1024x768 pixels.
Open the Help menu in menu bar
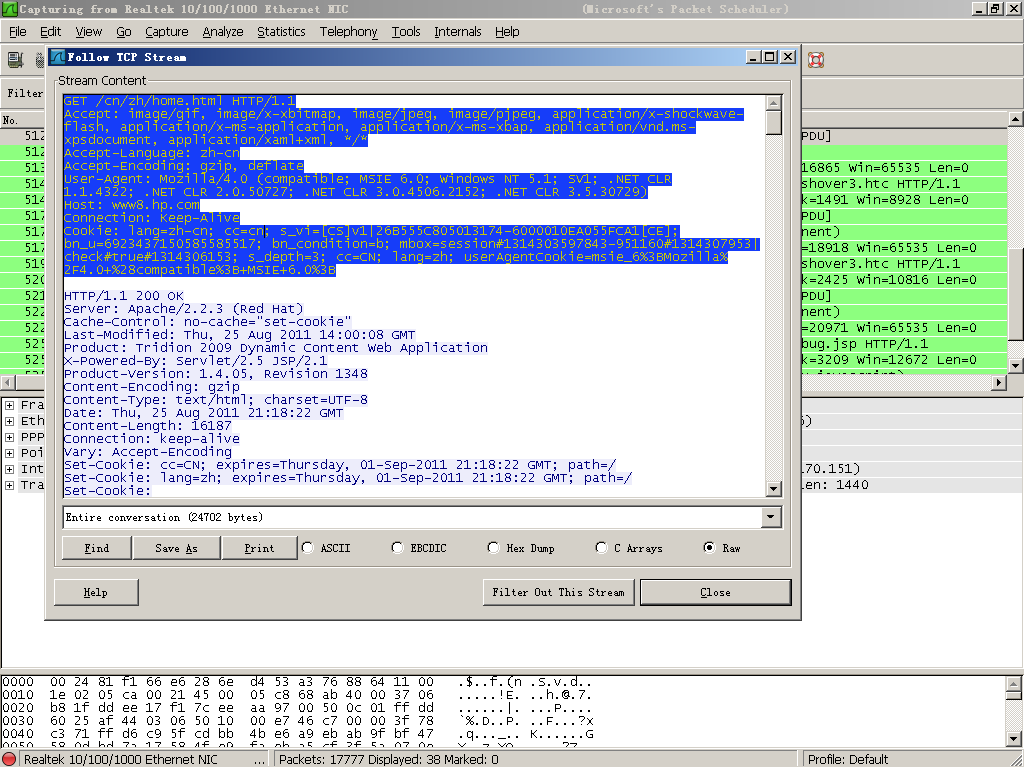tap(507, 31)
